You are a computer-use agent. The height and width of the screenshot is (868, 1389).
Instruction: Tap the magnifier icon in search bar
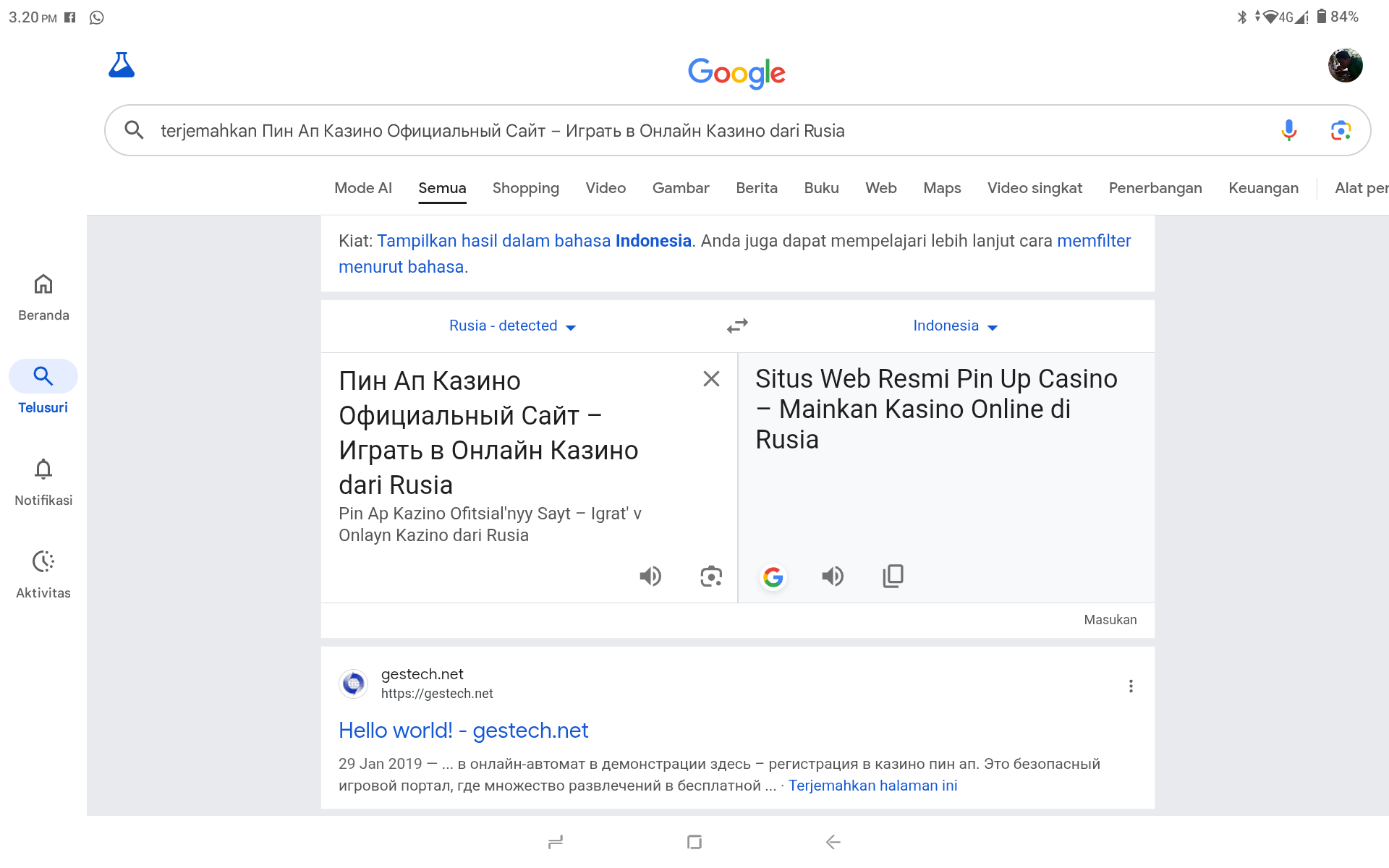(x=134, y=130)
